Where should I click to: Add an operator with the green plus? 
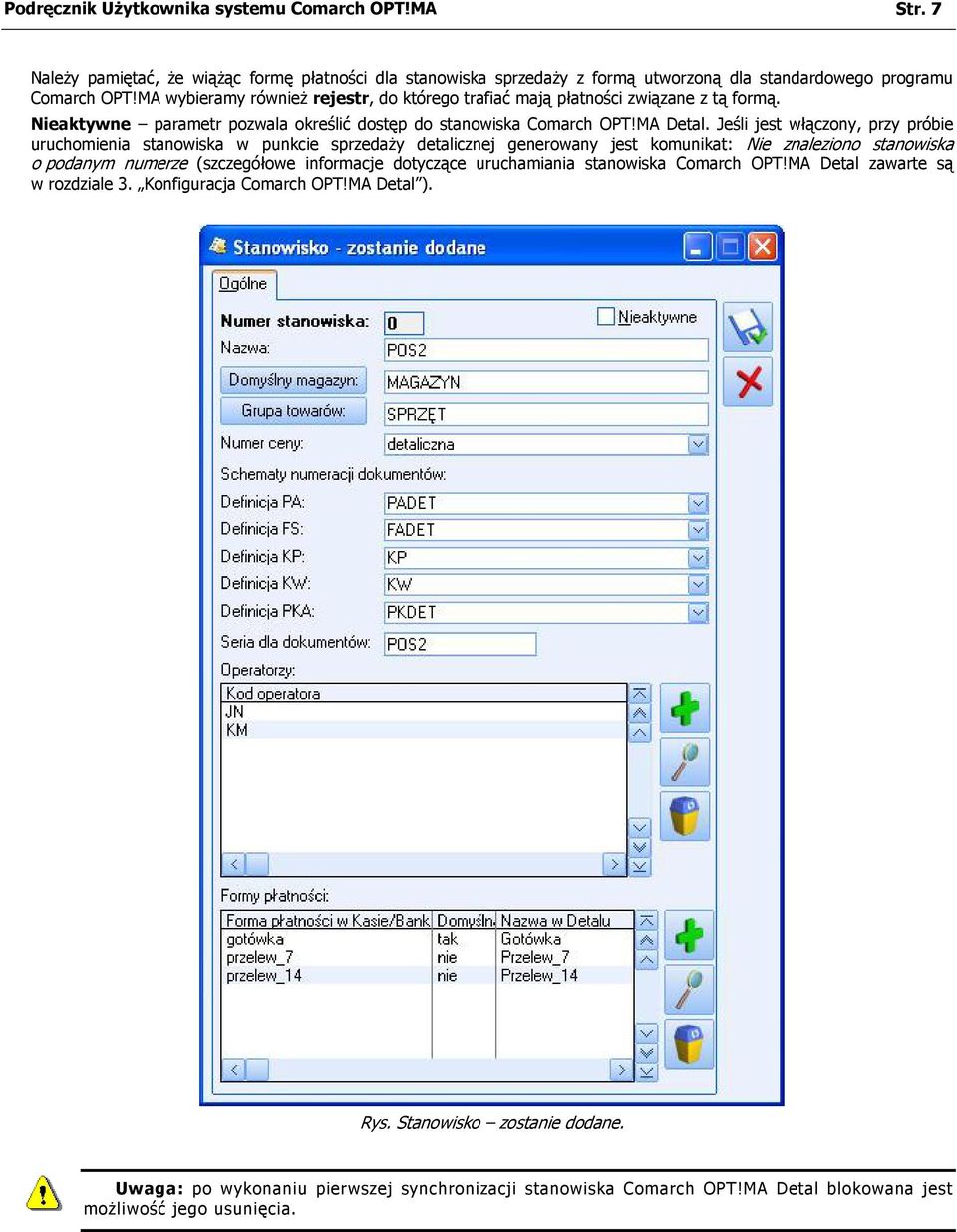[685, 708]
